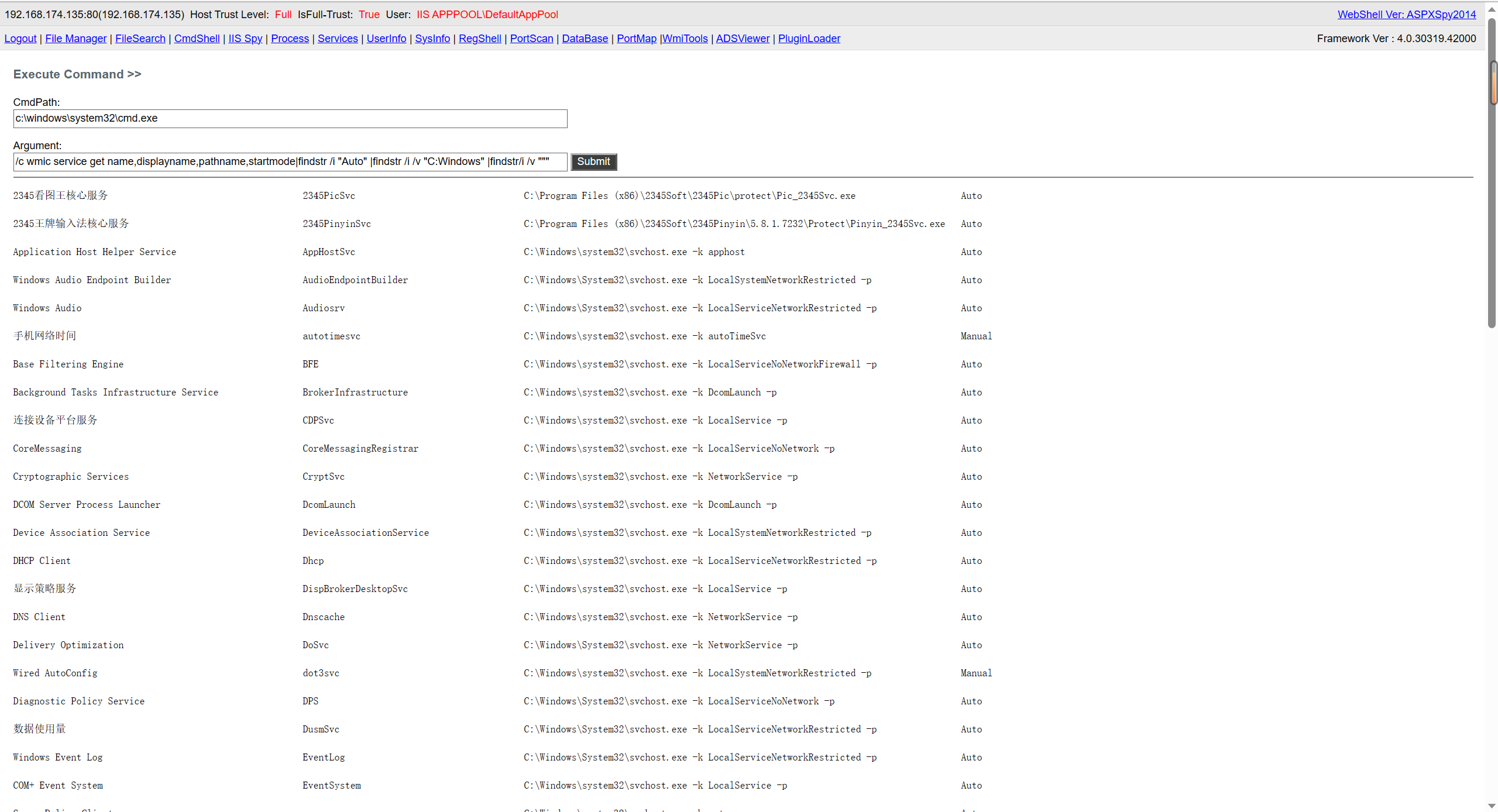1498x812 pixels.
Task: Click inside the CmdPath text field
Action: (290, 119)
